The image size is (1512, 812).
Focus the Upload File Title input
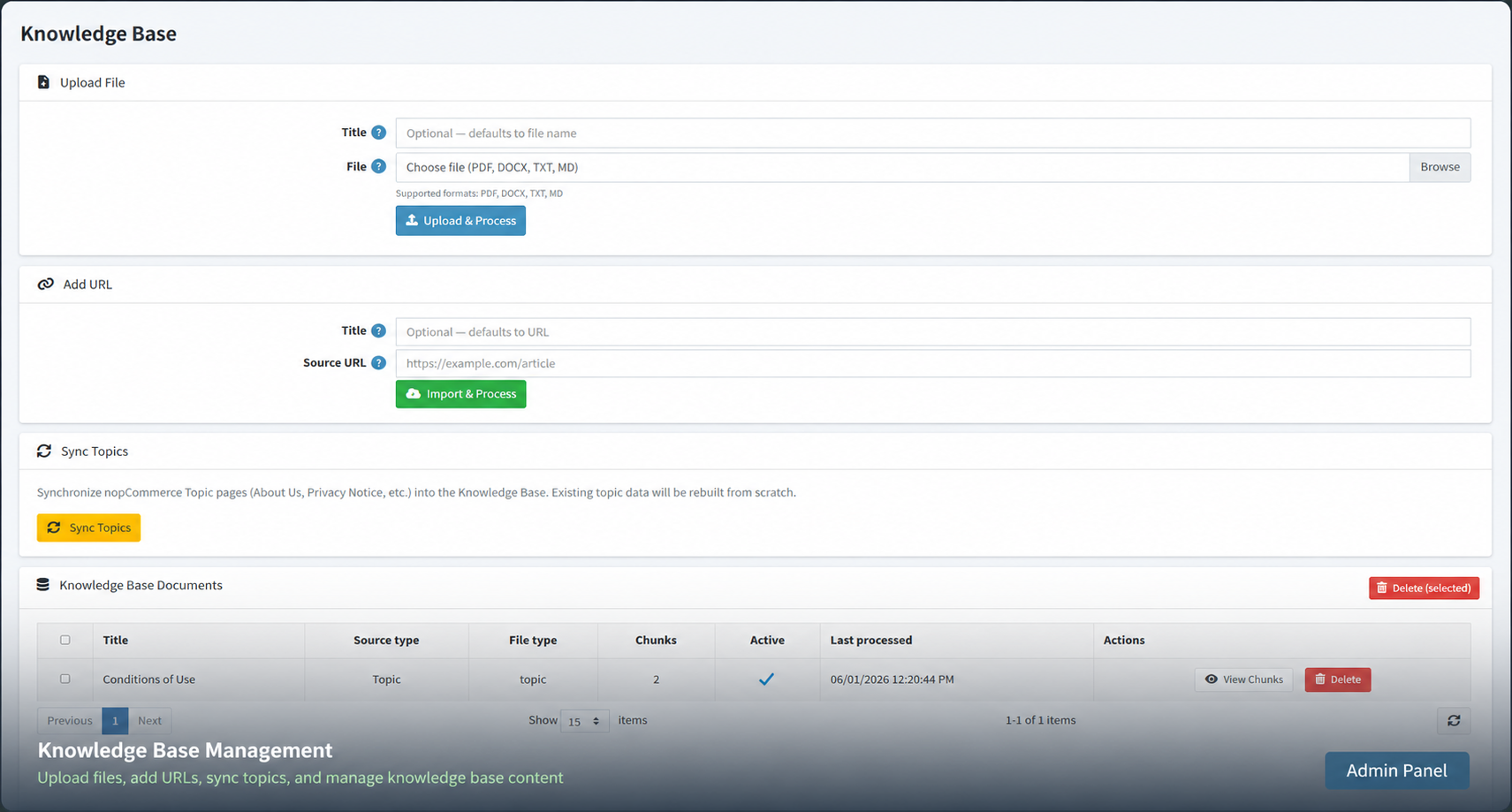[933, 133]
